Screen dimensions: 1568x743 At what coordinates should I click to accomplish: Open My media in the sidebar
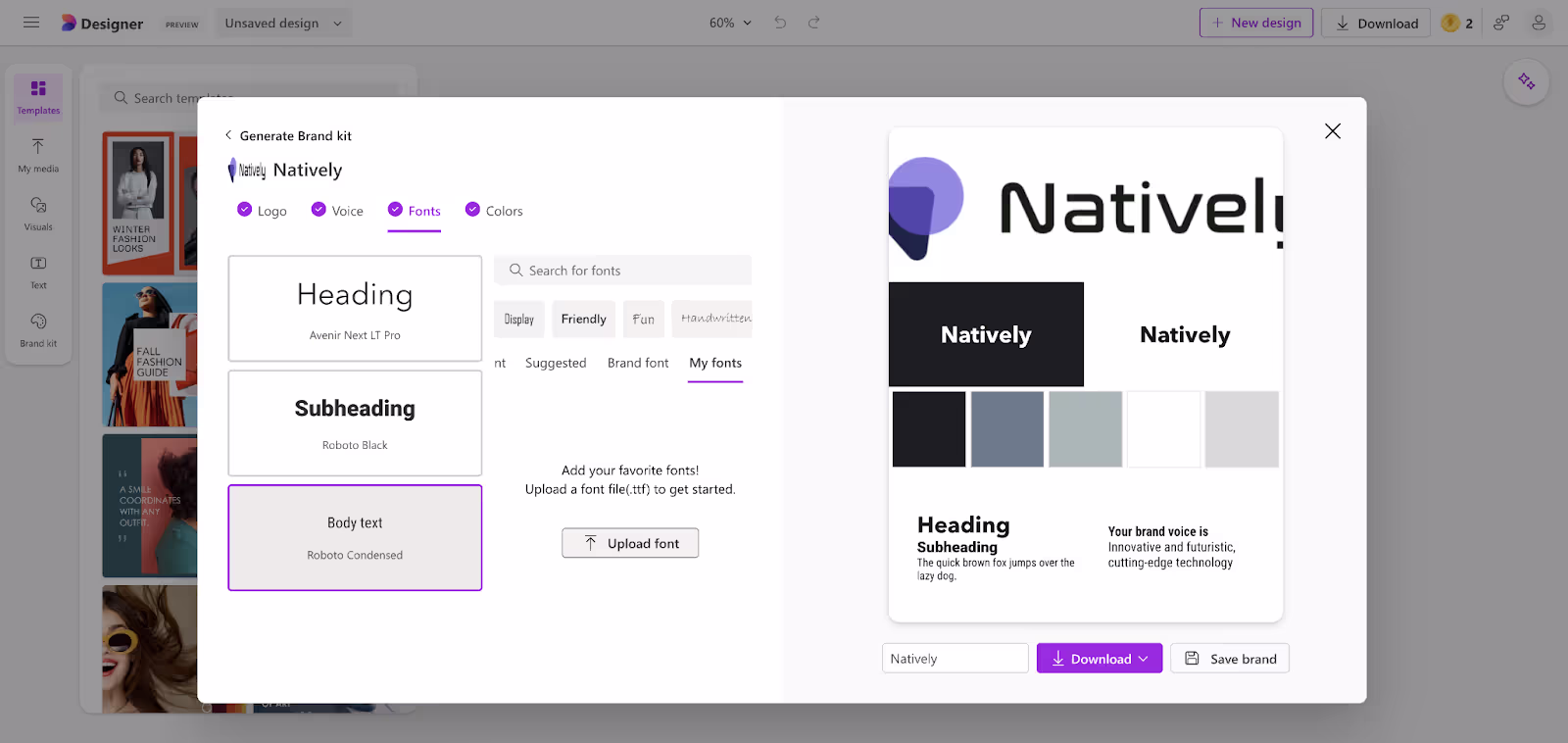[x=38, y=156]
